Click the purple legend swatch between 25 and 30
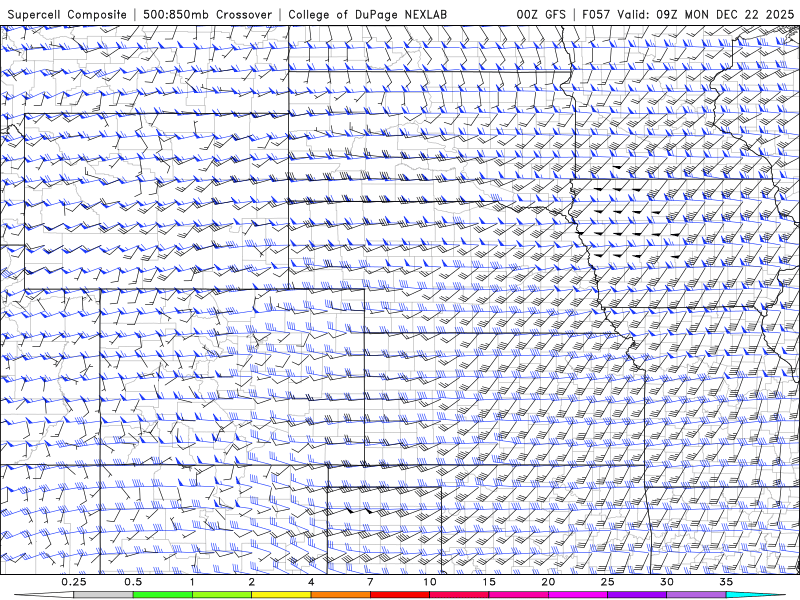The width and height of the screenshot is (800, 600). pos(637,595)
